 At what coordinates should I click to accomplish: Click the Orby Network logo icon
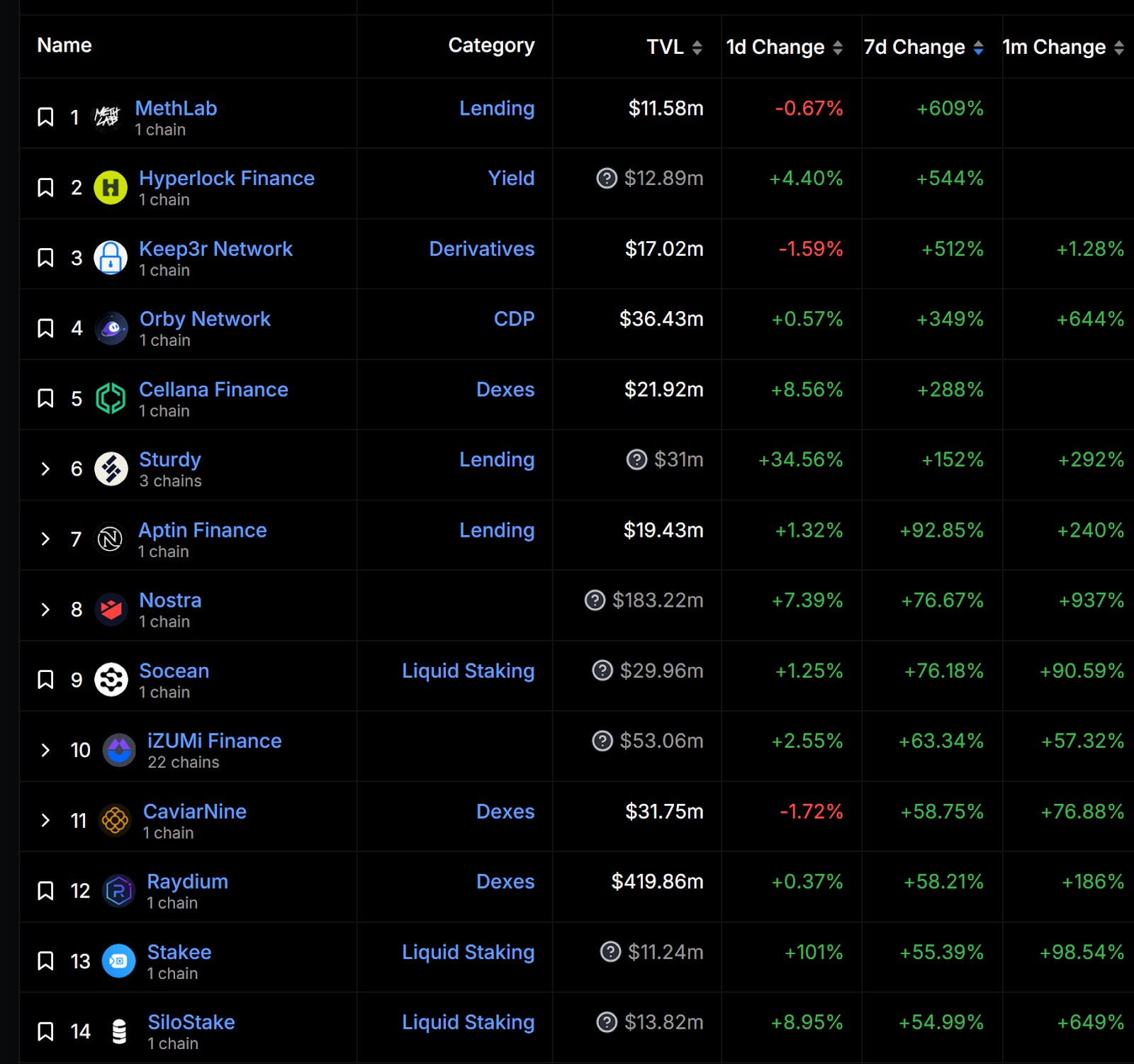coord(111,328)
